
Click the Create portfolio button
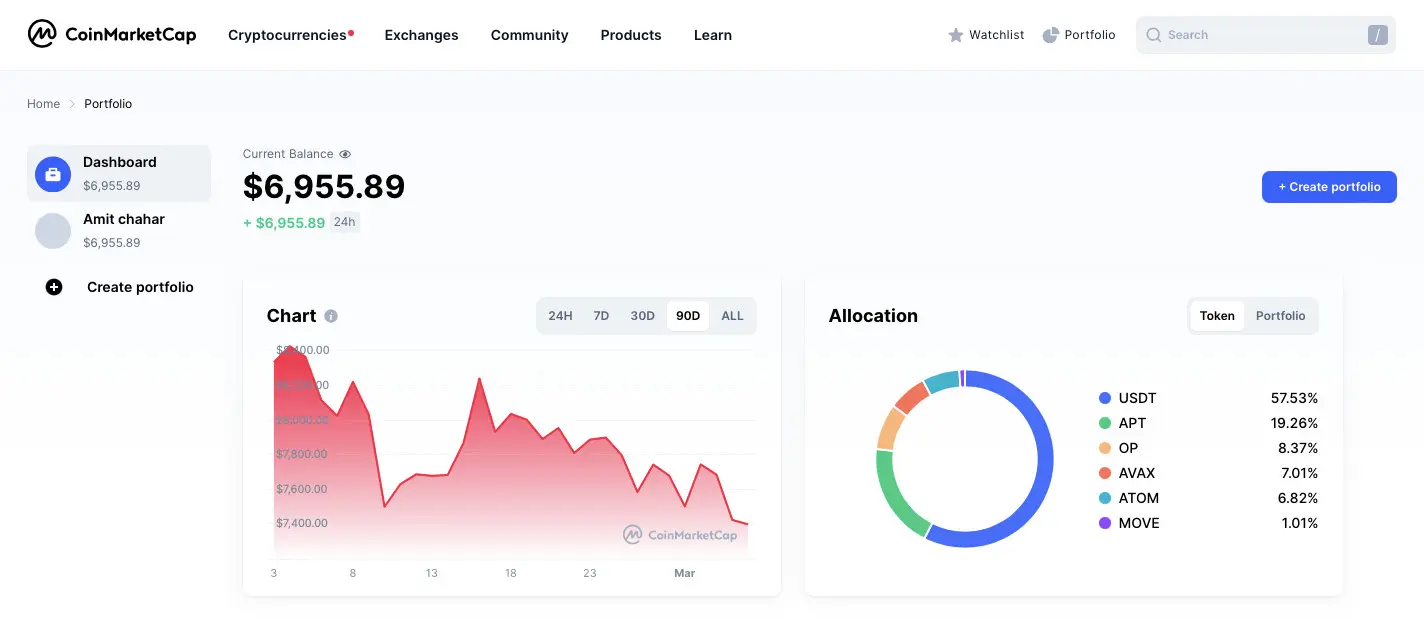click(1329, 187)
